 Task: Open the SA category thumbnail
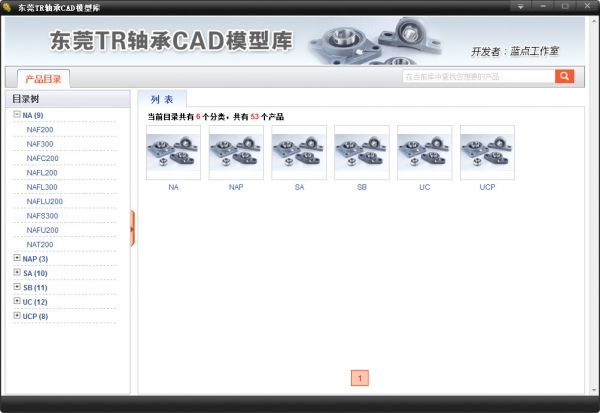tap(299, 152)
